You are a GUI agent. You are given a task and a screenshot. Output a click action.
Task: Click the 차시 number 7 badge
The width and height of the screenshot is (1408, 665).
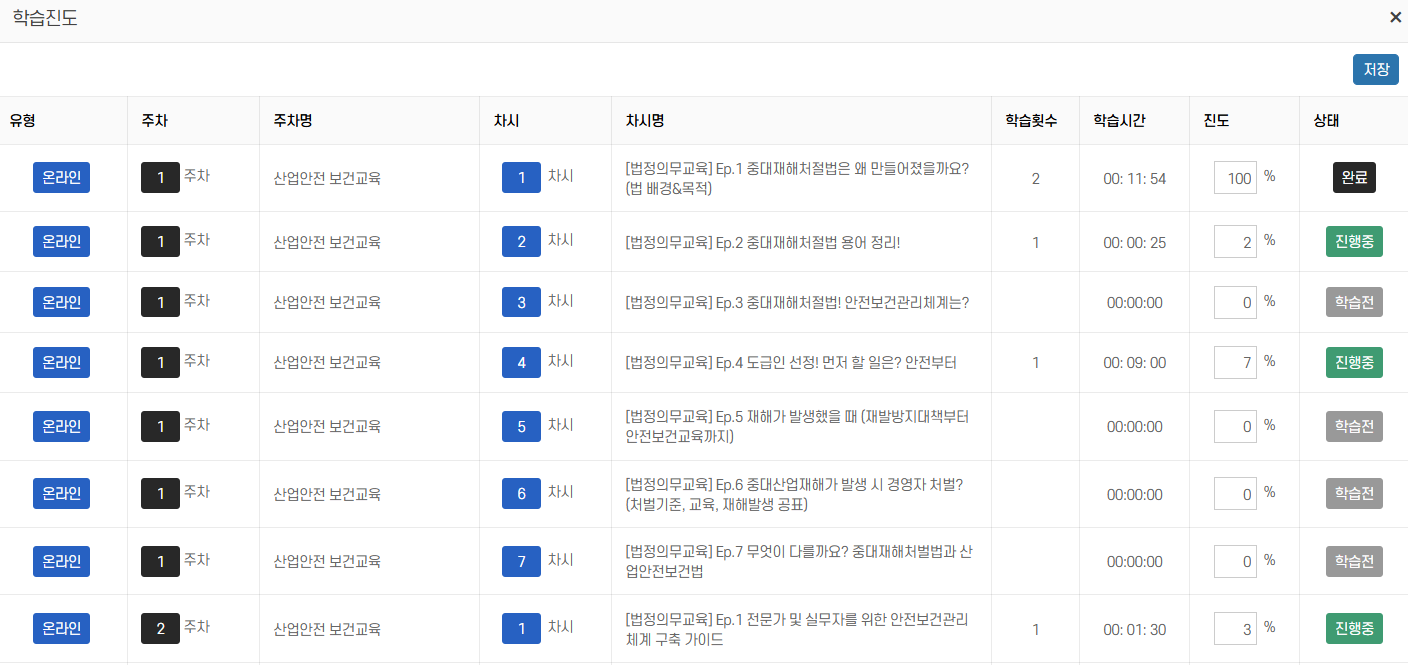pos(521,562)
